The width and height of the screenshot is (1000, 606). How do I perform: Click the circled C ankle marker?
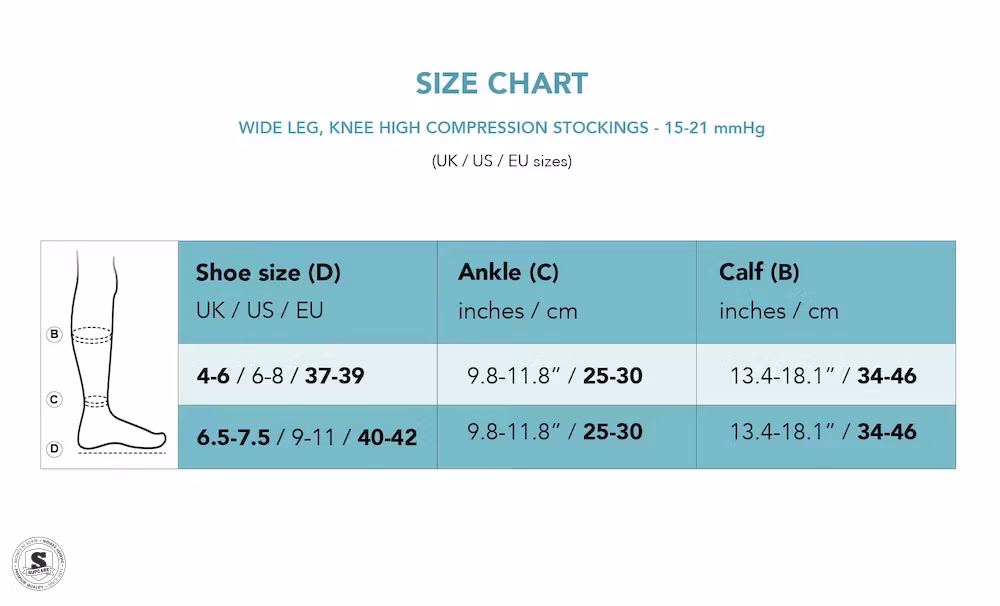coord(54,399)
